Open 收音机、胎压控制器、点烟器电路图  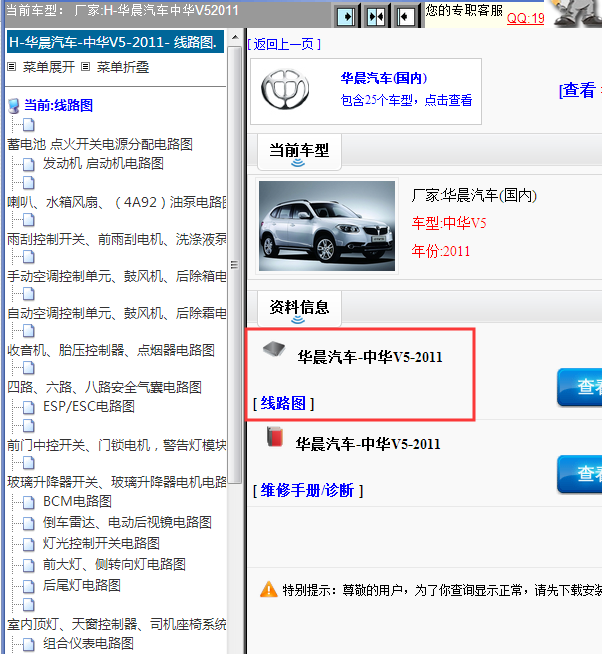click(111, 350)
